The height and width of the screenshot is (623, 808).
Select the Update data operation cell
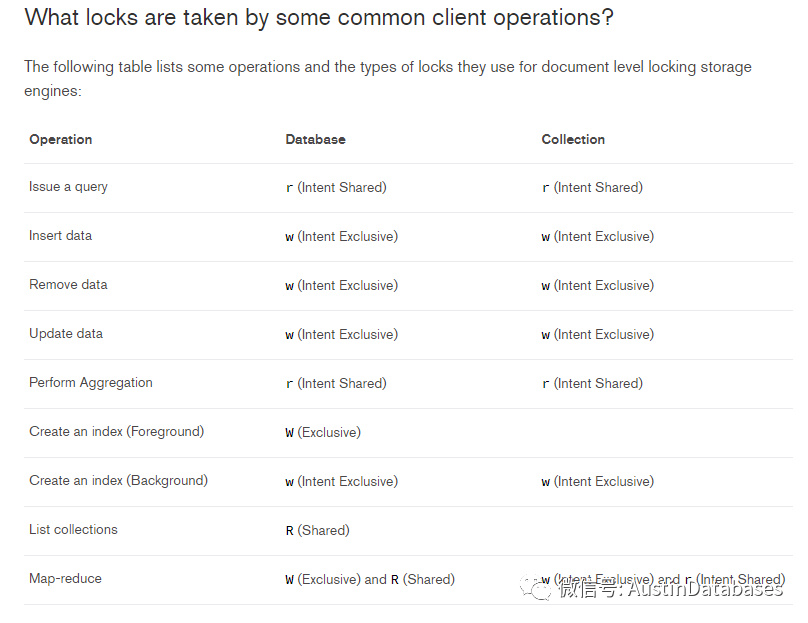coord(66,334)
